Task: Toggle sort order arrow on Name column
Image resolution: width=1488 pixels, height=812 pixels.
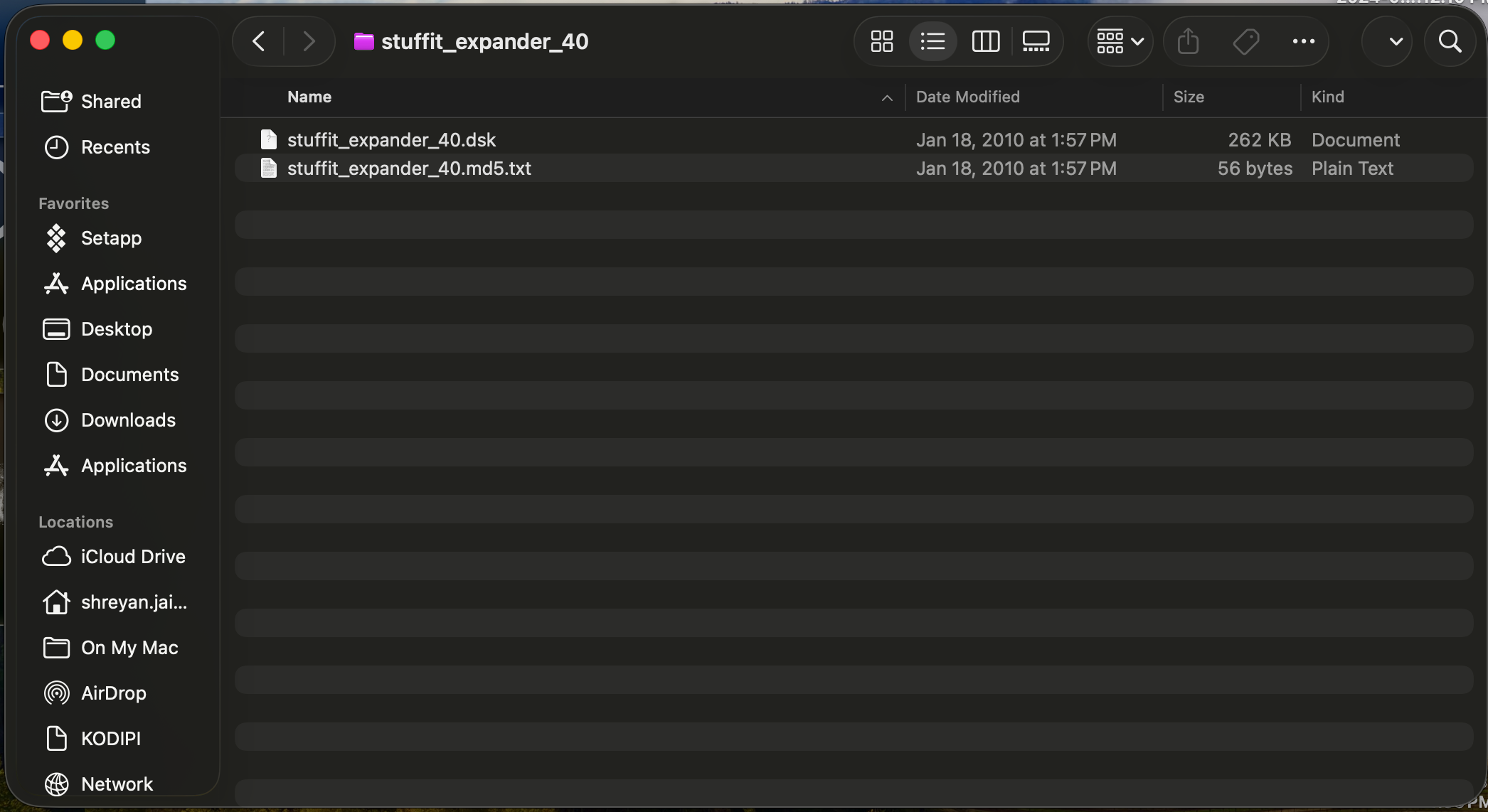Action: pyautogui.click(x=887, y=98)
